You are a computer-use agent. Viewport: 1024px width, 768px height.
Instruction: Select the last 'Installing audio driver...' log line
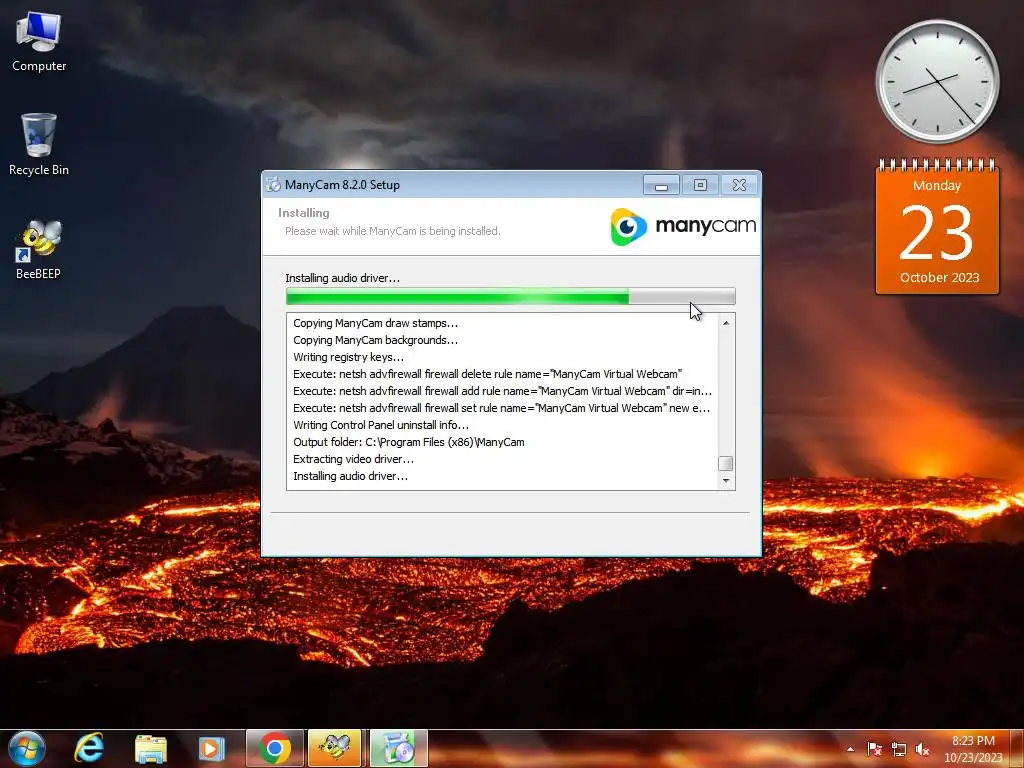point(351,476)
